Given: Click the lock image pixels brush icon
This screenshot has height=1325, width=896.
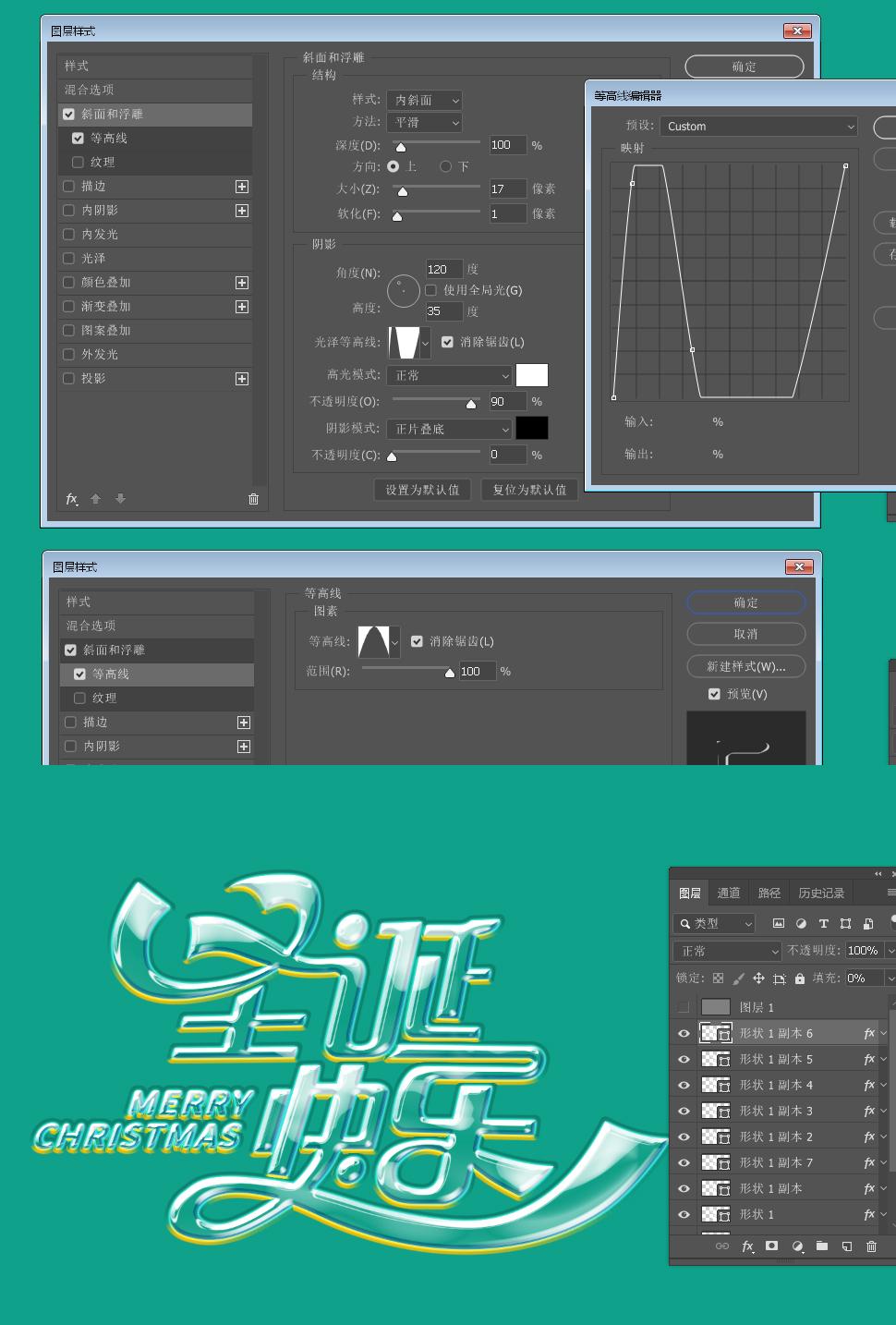Looking at the screenshot, I should 738,978.
